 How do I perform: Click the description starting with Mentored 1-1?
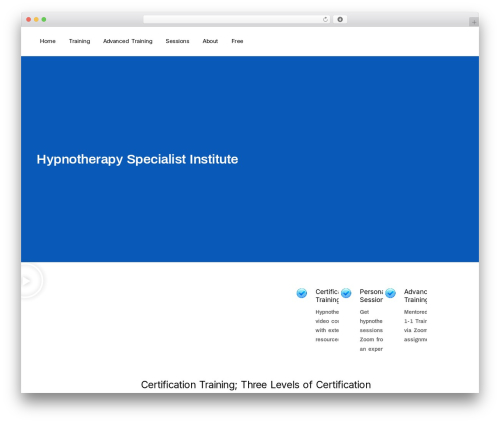point(415,326)
